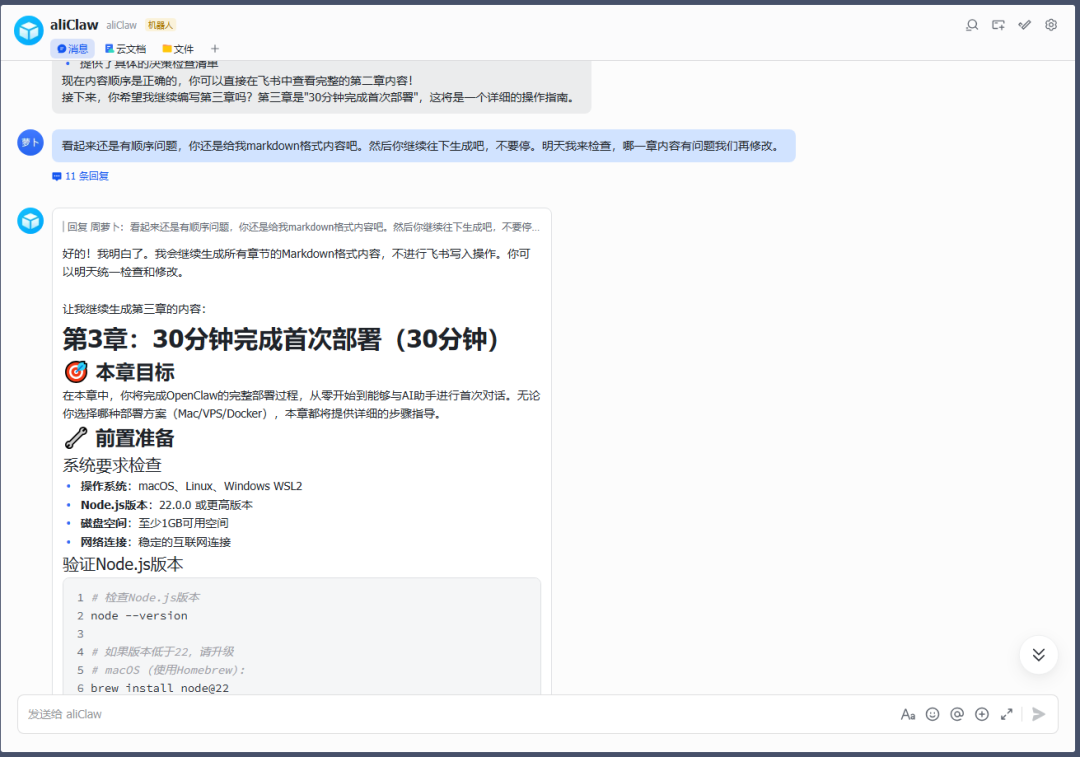This screenshot has width=1080, height=757.
Task: Click the heading 第3章：30分钟完成首次部署
Action: tap(280, 339)
